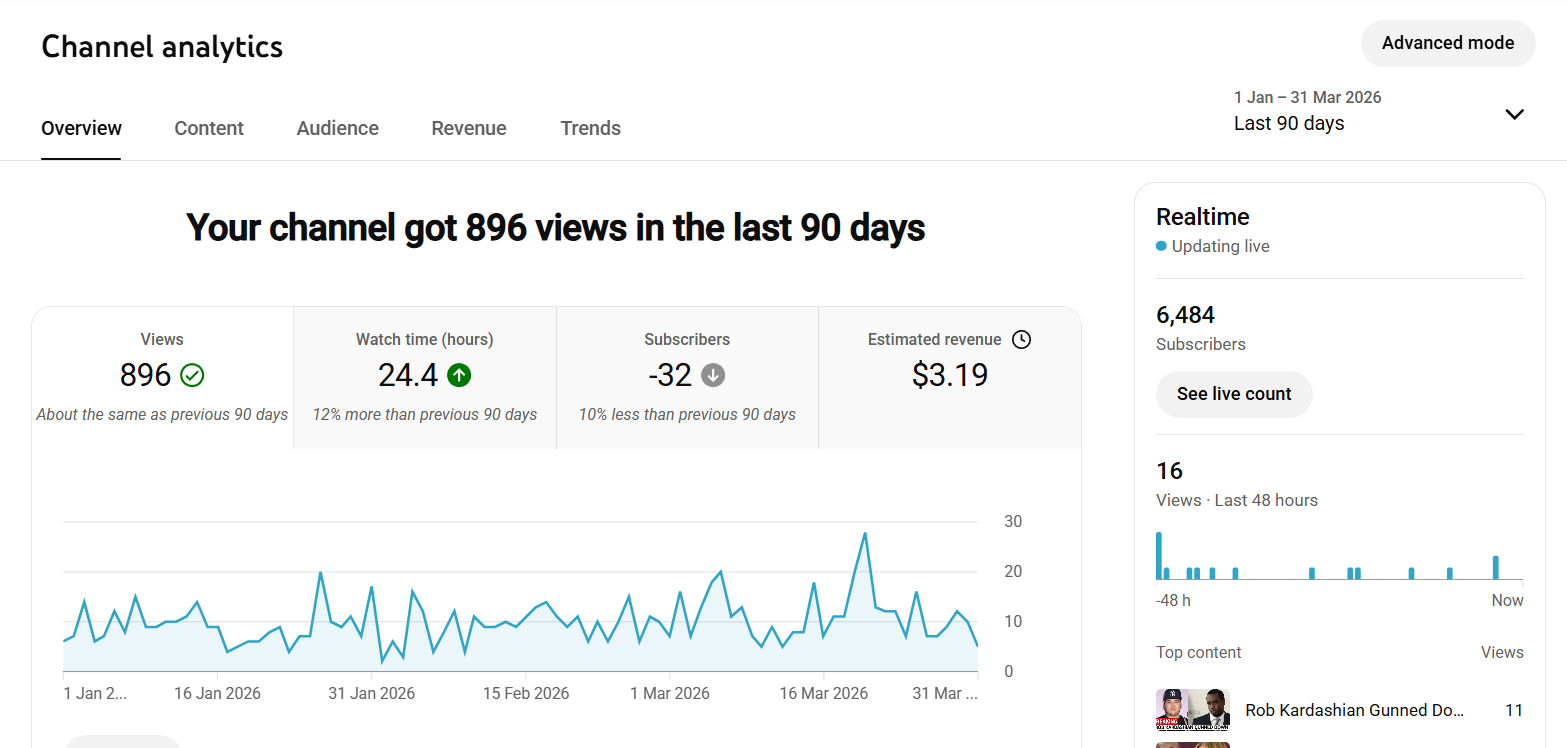
Task: Click the peak point on the views chart
Action: 864,533
